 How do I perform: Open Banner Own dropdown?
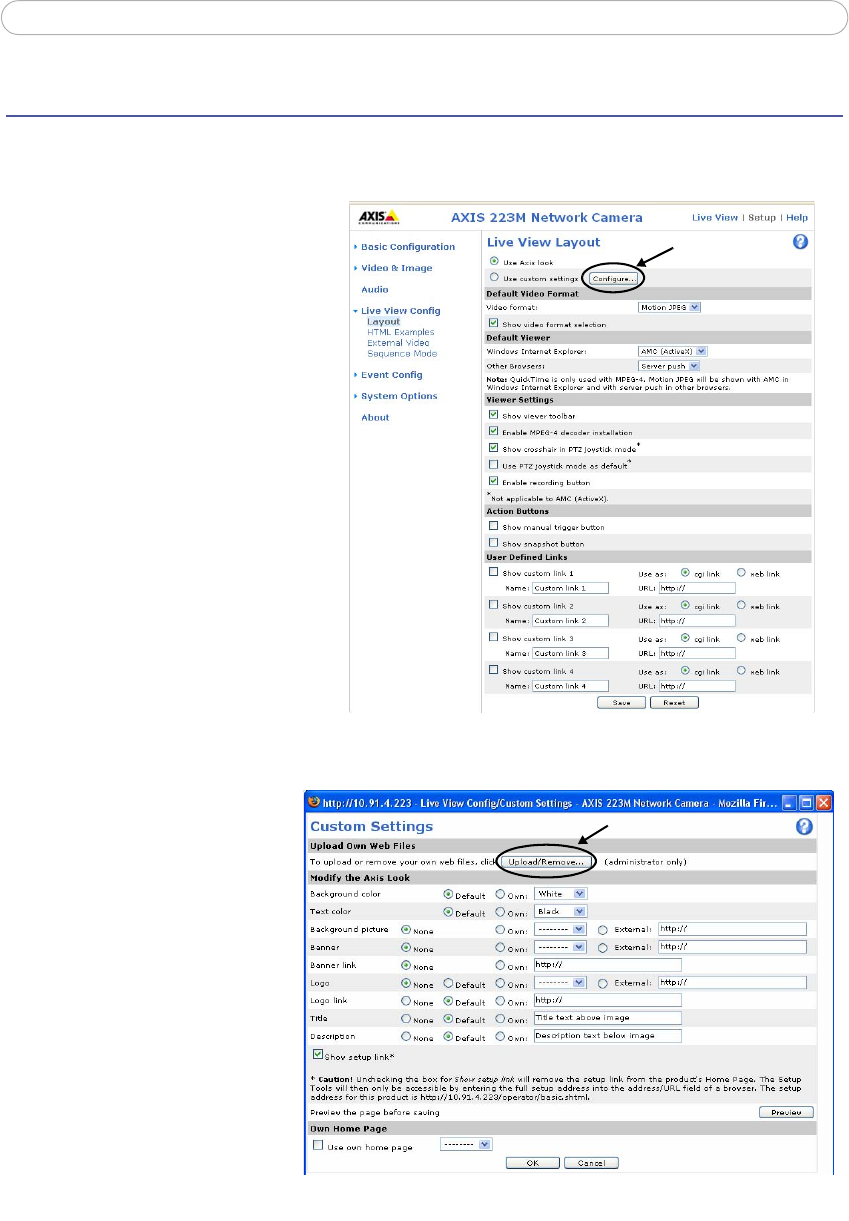click(x=560, y=947)
